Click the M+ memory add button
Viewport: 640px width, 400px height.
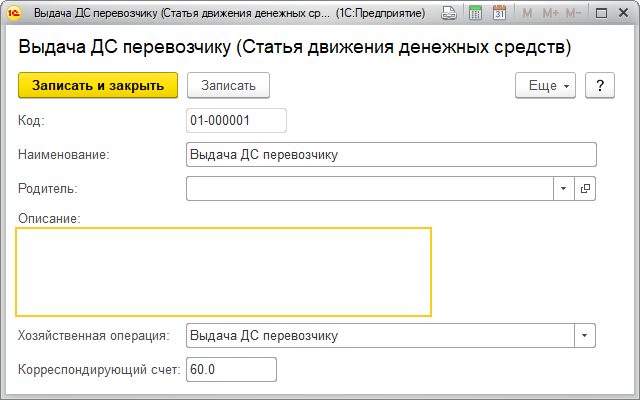pyautogui.click(x=549, y=14)
